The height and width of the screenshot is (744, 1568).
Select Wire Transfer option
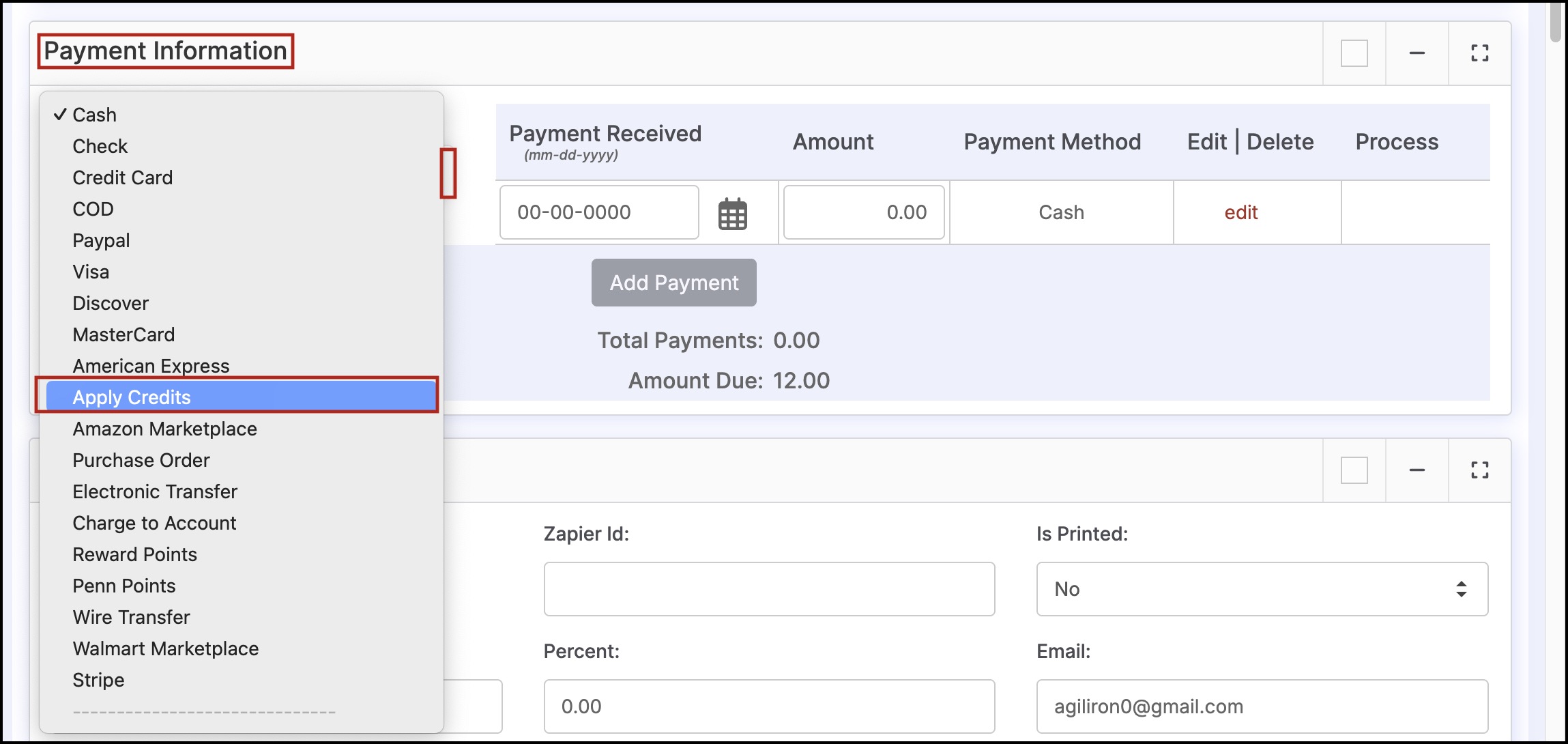tap(131, 617)
